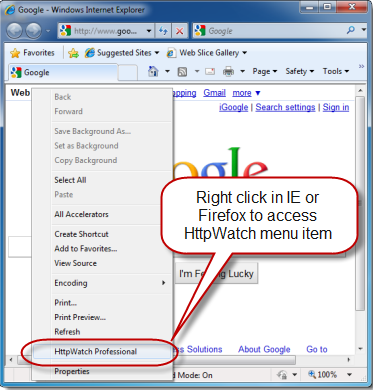Expand the command bar overflow chevron
The height and width of the screenshot is (390, 373).
(361, 66)
